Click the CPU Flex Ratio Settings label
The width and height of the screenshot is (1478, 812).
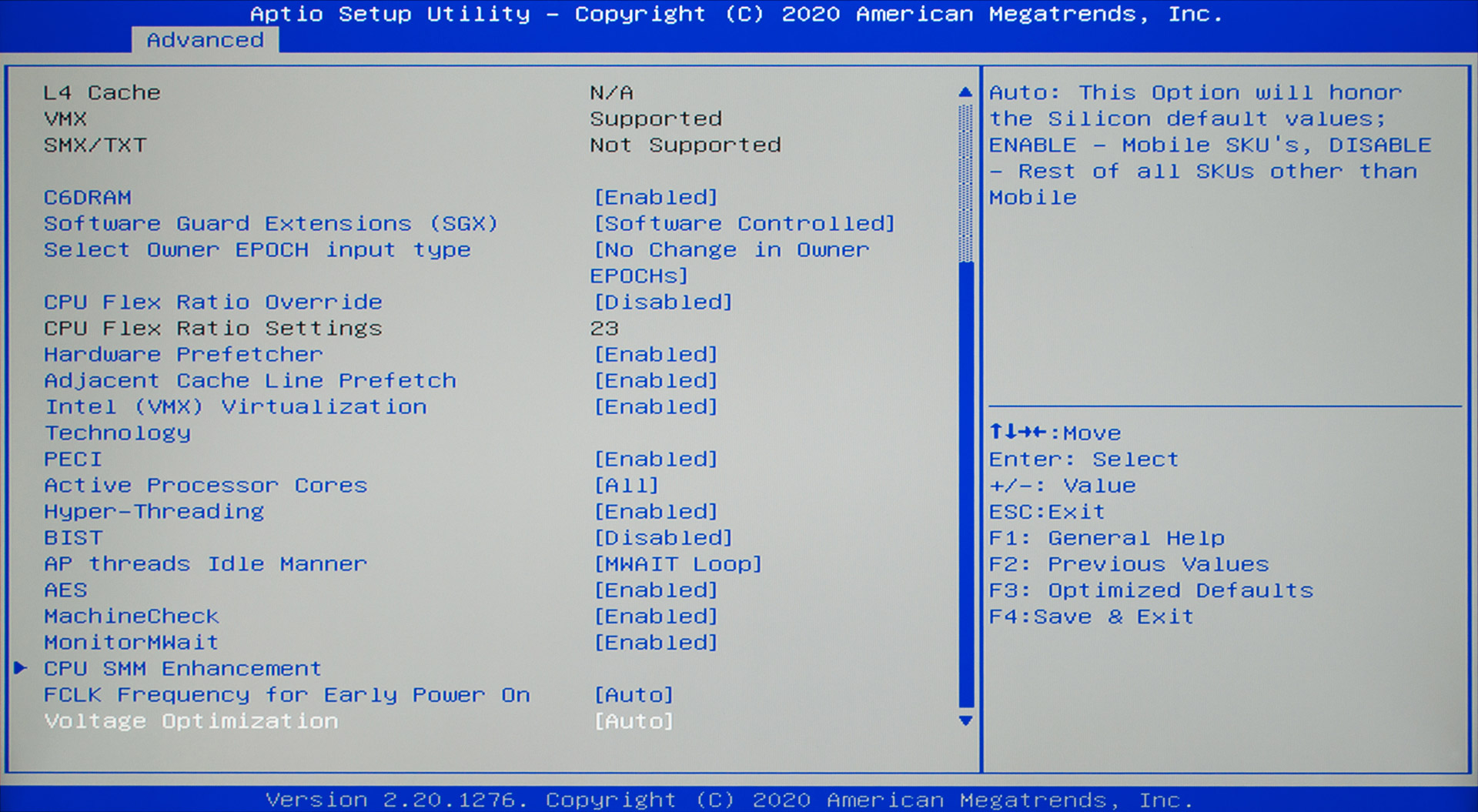click(213, 329)
